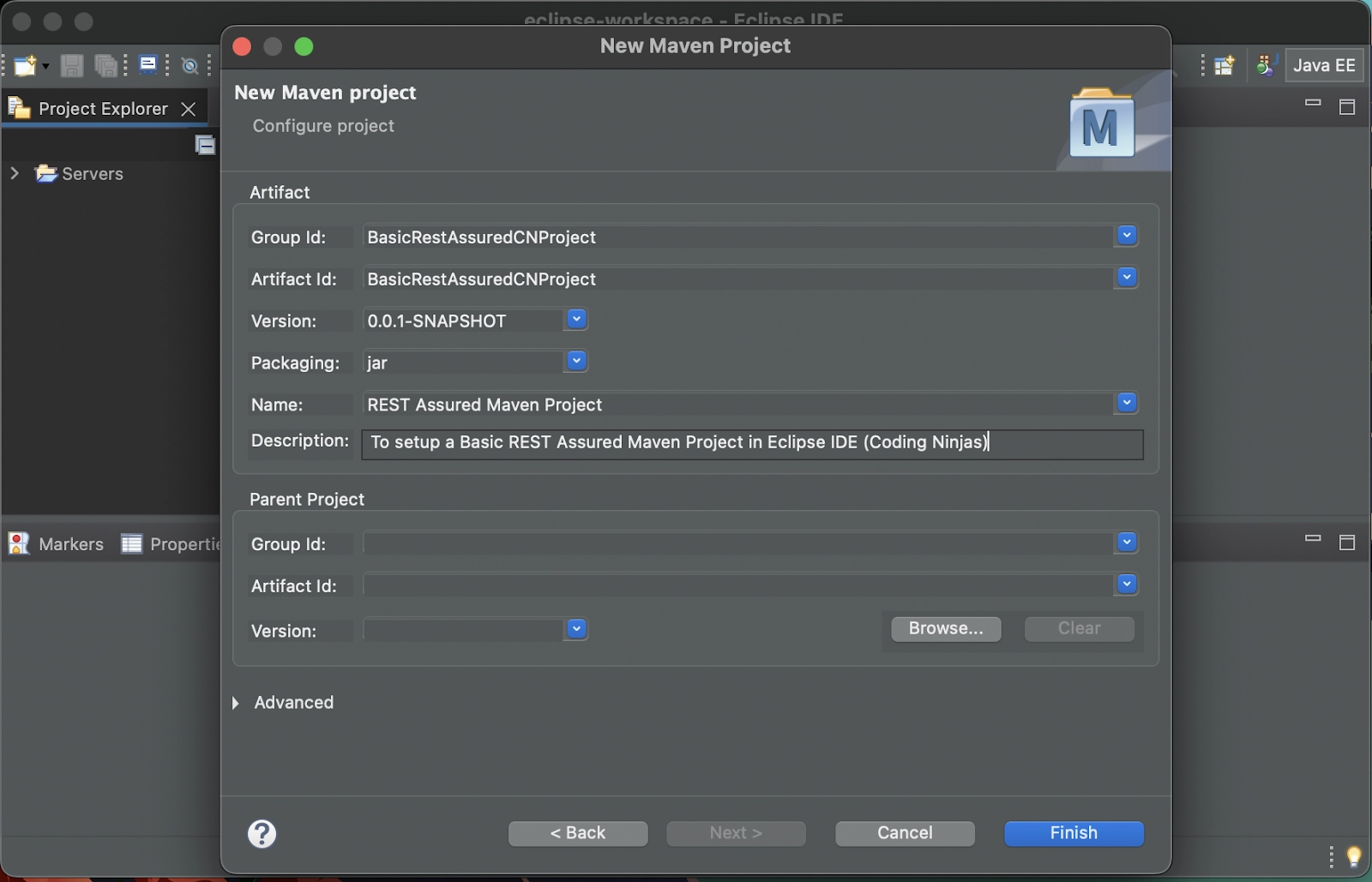Click the status bar vertical dots handle near lightbulb

click(x=1331, y=856)
